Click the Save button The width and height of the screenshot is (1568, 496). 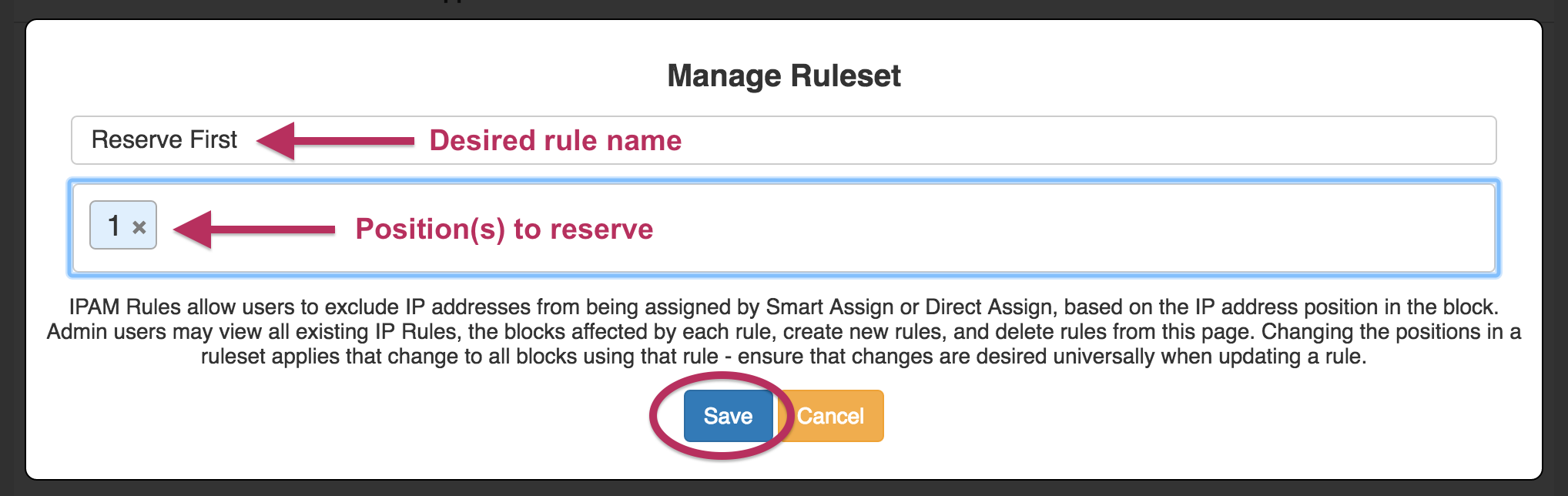pyautogui.click(x=727, y=416)
